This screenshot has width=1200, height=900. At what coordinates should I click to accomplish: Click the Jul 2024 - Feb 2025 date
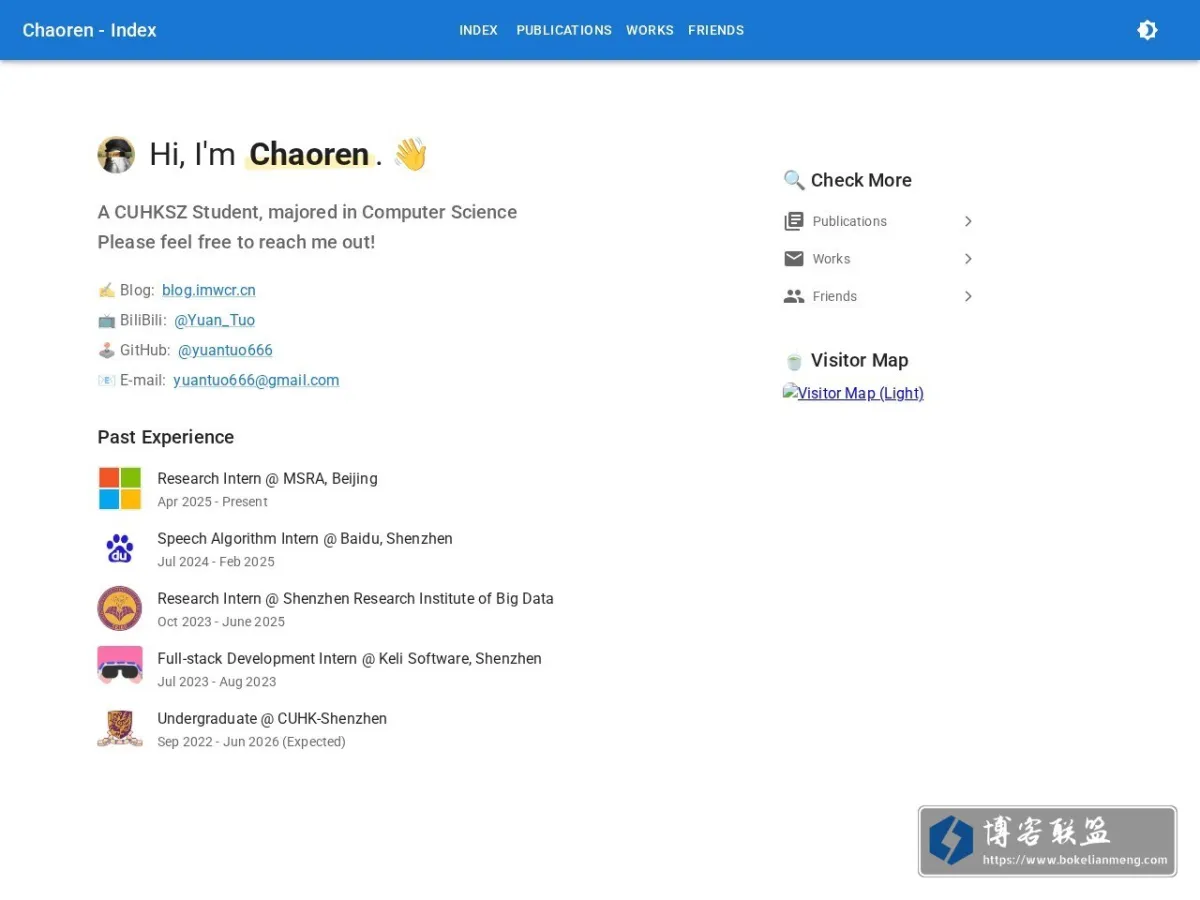(216, 562)
